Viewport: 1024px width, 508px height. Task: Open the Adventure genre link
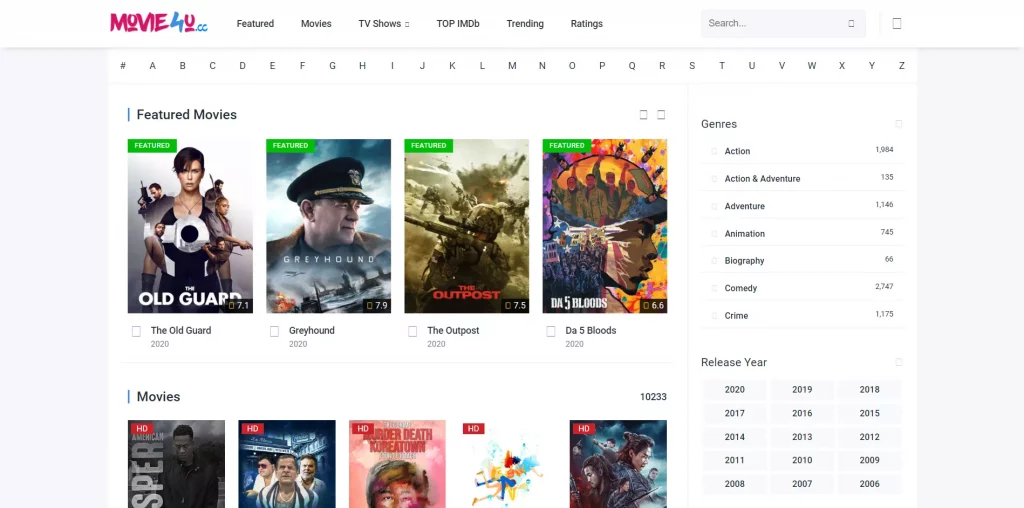pyautogui.click(x=744, y=206)
